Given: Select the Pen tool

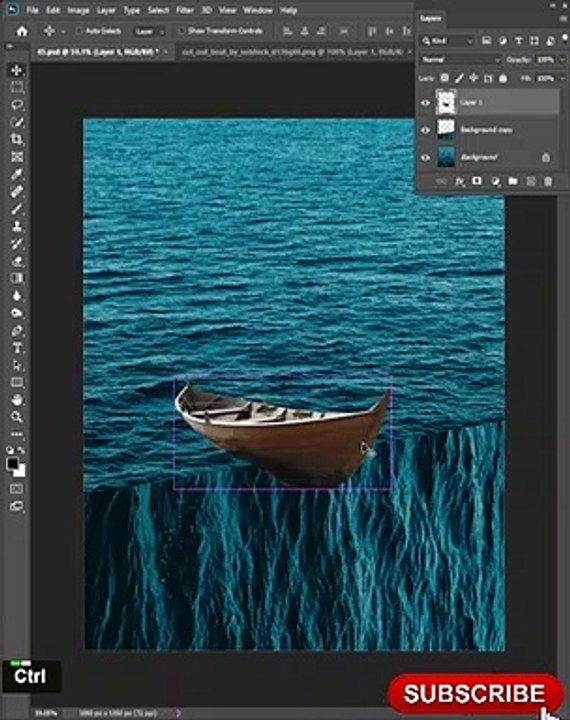Looking at the screenshot, I should click(17, 331).
